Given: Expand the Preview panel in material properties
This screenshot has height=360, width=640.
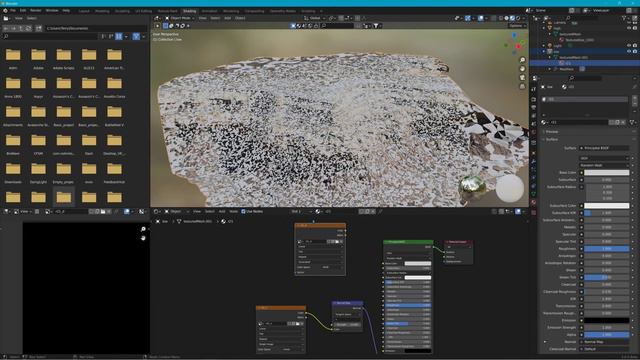Looking at the screenshot, I should [x=551, y=132].
